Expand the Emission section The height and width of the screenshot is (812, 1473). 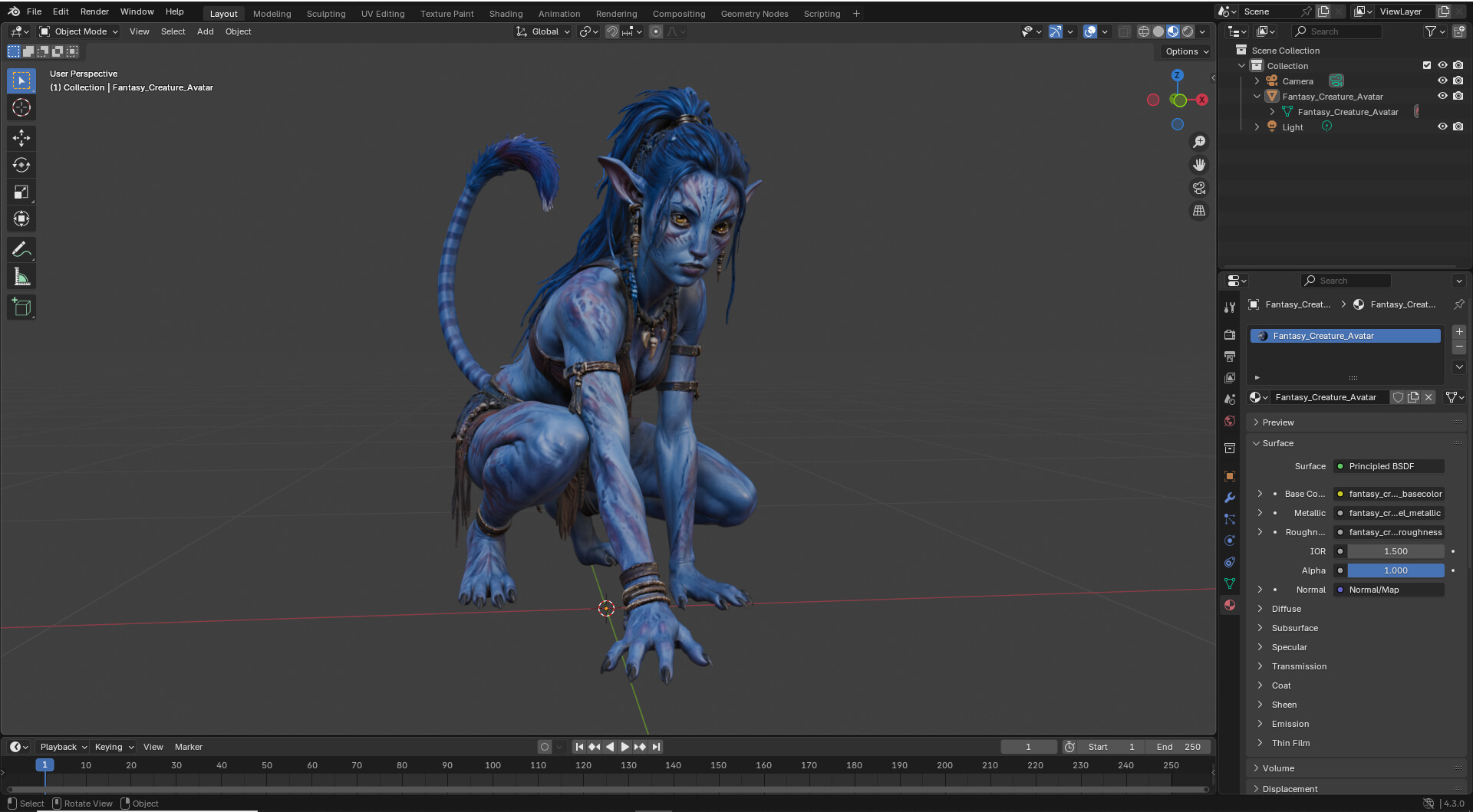1290,724
